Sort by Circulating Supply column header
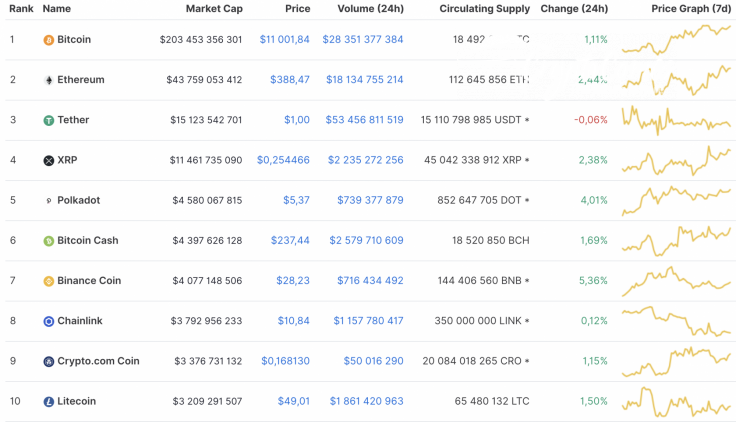This screenshot has width=736, height=422. coord(484,8)
